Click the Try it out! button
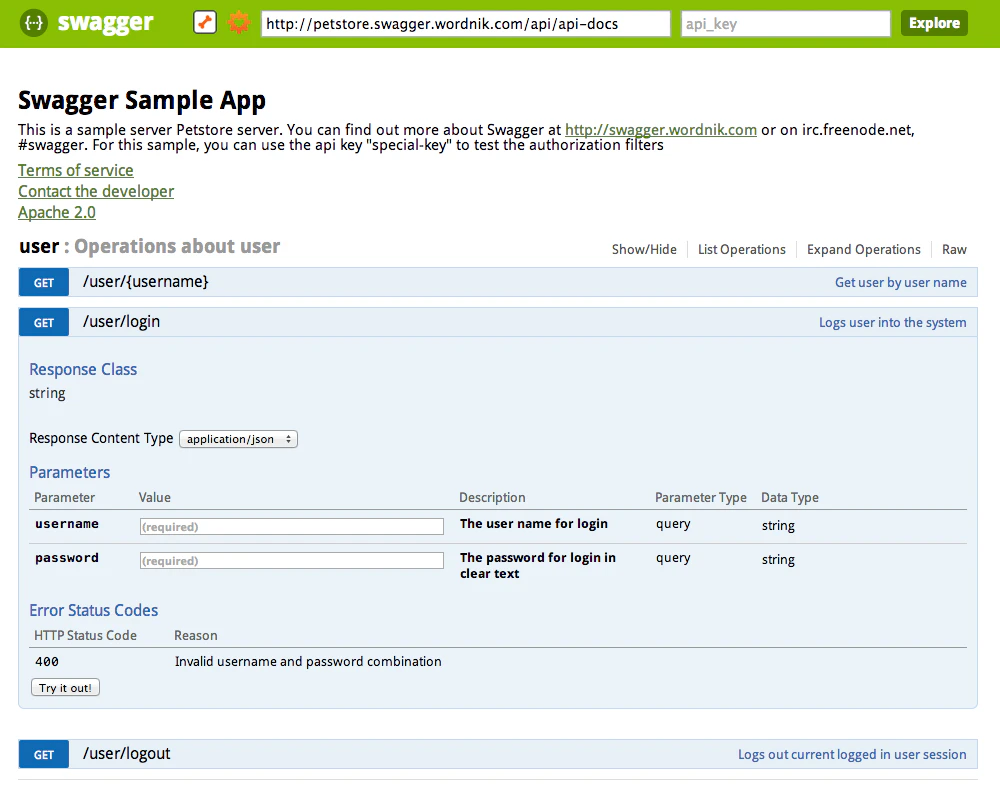1000x789 pixels. click(65, 688)
